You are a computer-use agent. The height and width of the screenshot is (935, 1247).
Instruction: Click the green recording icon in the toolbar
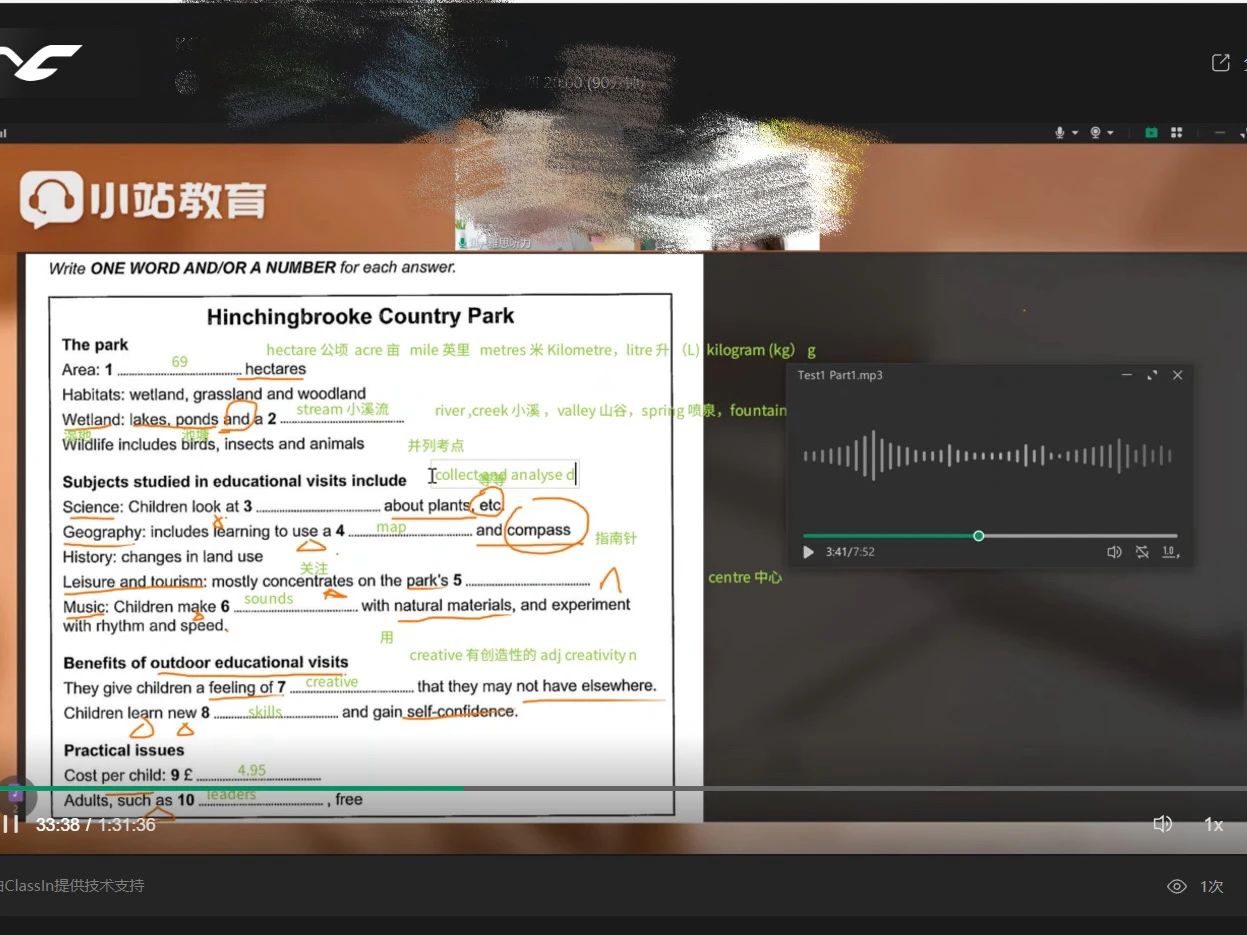click(x=1150, y=132)
